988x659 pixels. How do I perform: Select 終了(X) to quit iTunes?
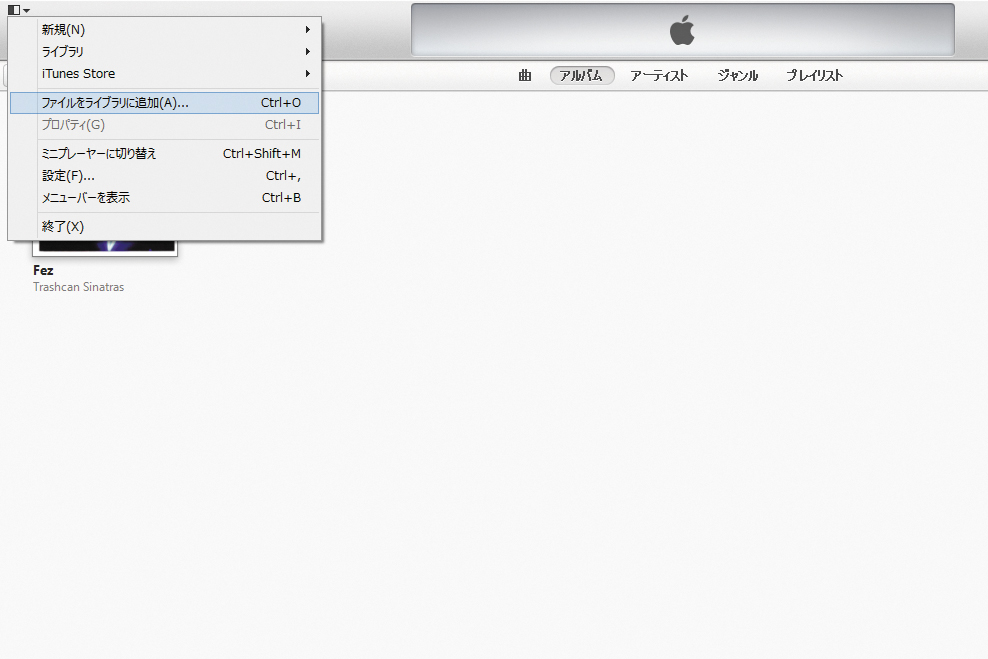click(x=165, y=227)
